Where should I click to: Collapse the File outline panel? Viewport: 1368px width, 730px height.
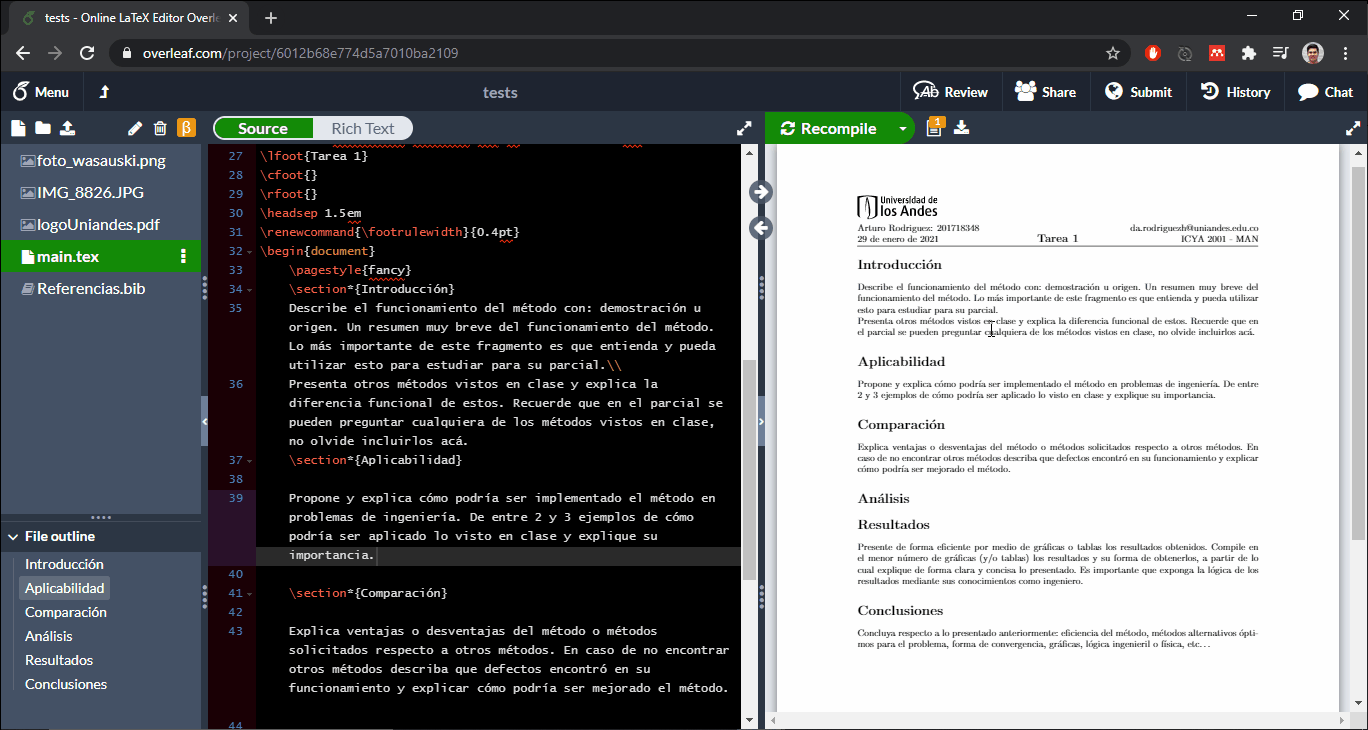click(12, 537)
